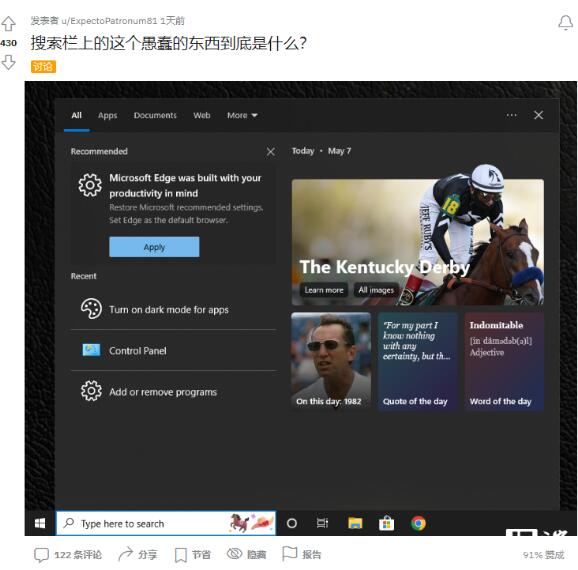Click the Cortana circle icon

tap(292, 523)
